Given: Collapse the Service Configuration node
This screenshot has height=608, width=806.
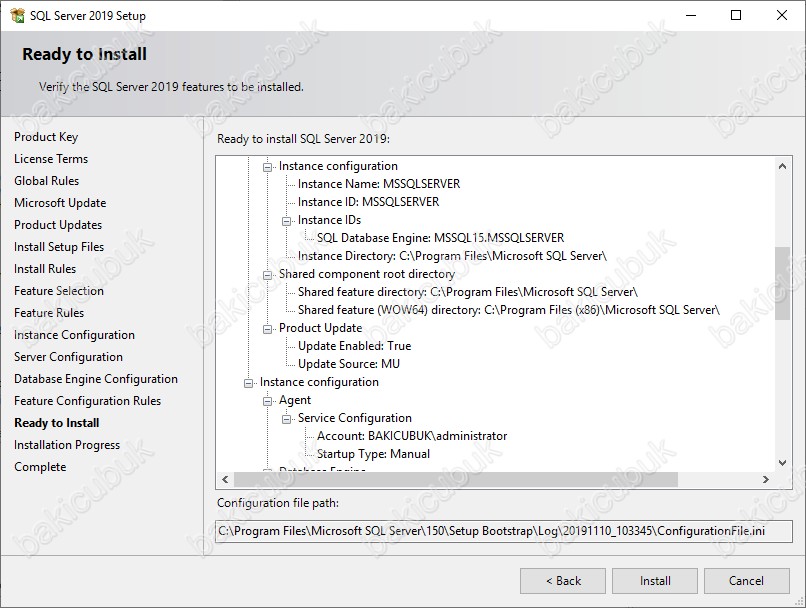Looking at the screenshot, I should pyautogui.click(x=286, y=419).
